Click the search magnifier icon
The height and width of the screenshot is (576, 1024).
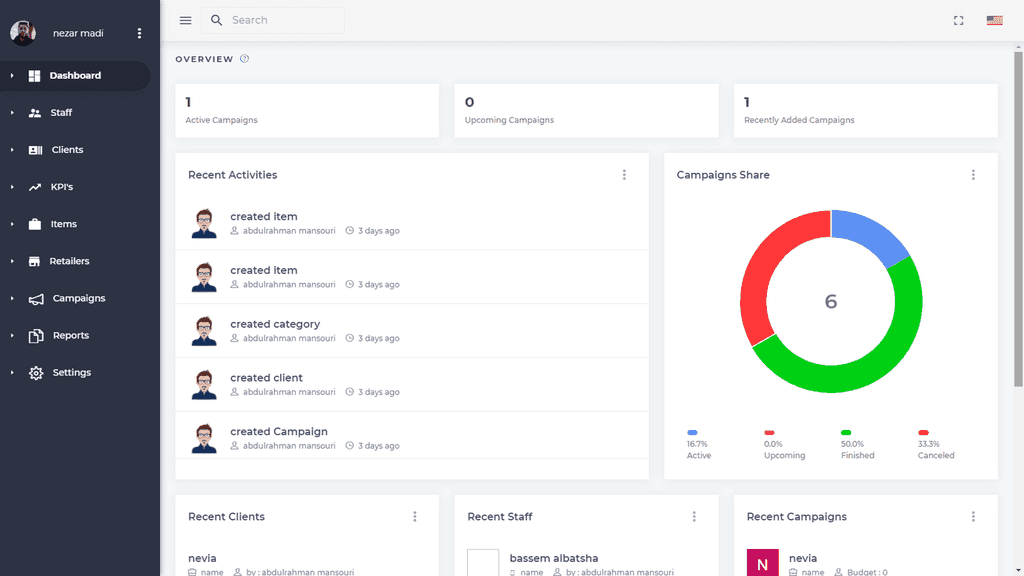pos(216,20)
